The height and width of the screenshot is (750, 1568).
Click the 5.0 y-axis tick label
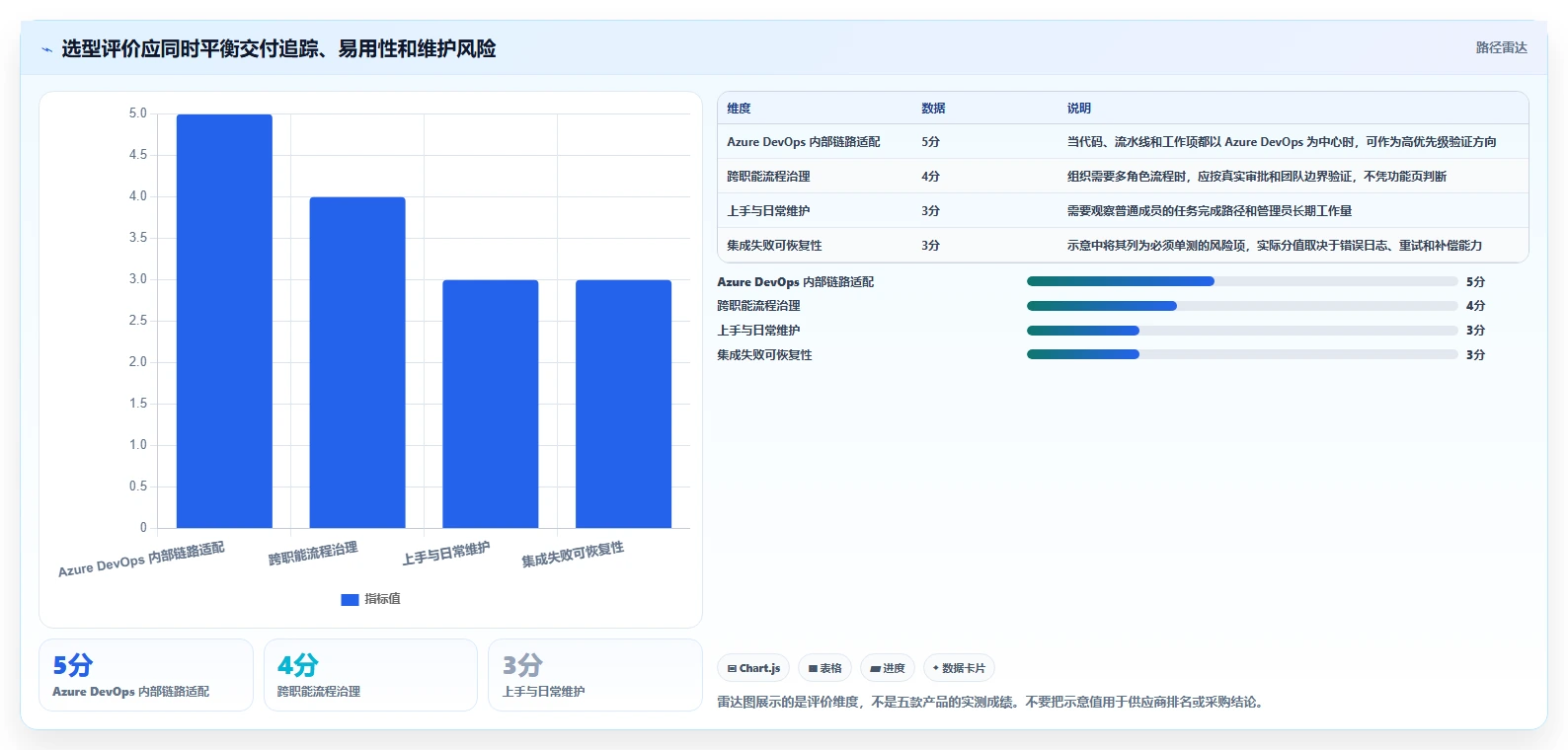137,113
